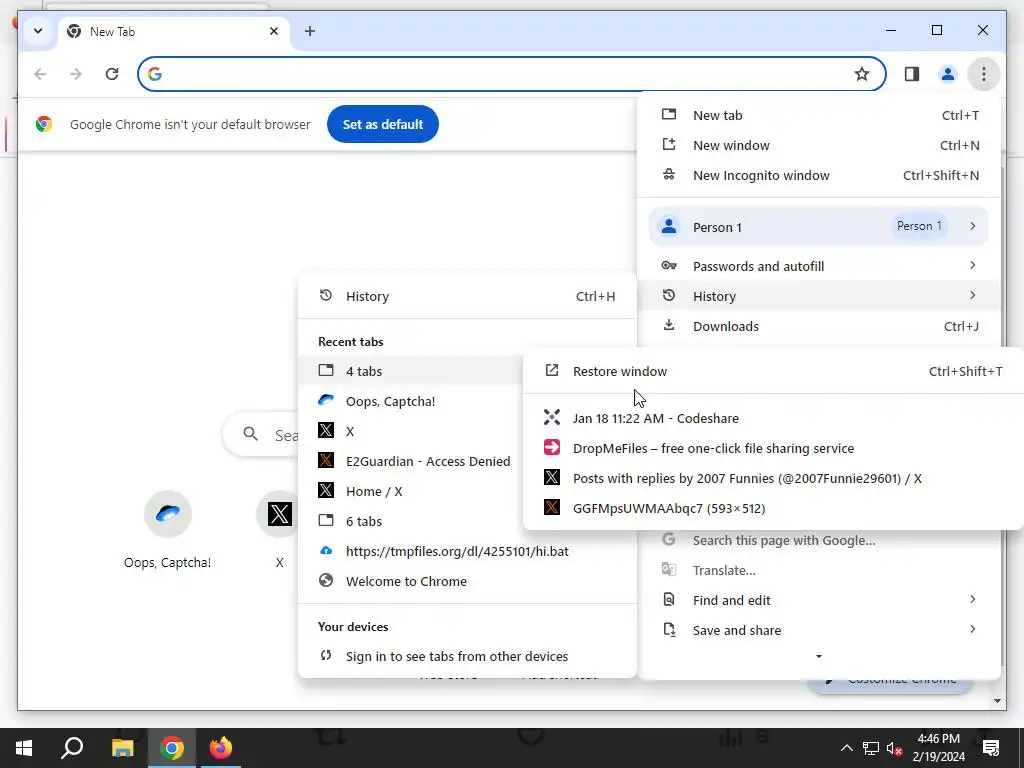The image size is (1024, 768).
Task: Reopen Welcome to Chrome tab
Action: tap(467, 581)
